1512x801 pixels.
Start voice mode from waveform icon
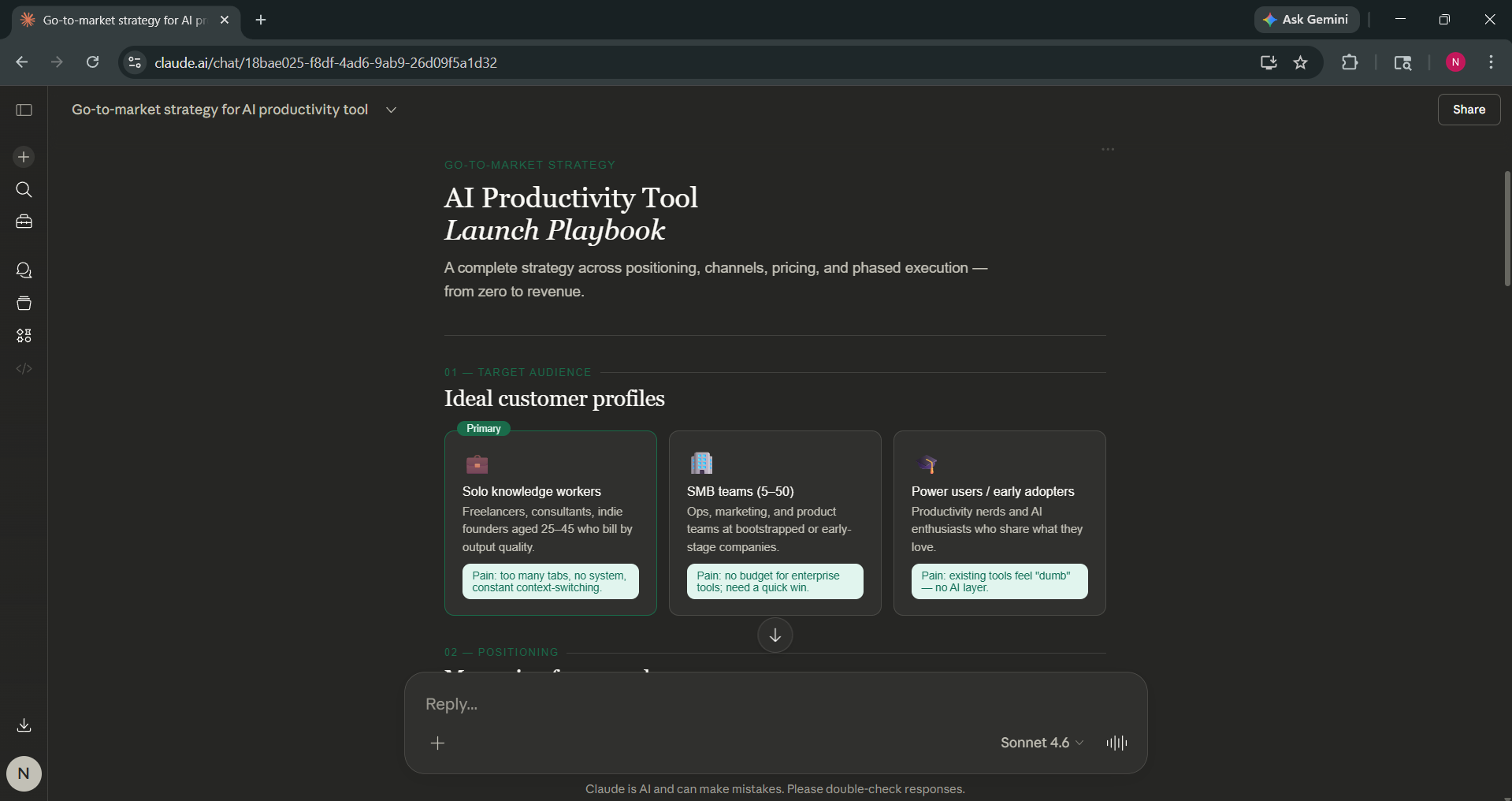point(1116,743)
